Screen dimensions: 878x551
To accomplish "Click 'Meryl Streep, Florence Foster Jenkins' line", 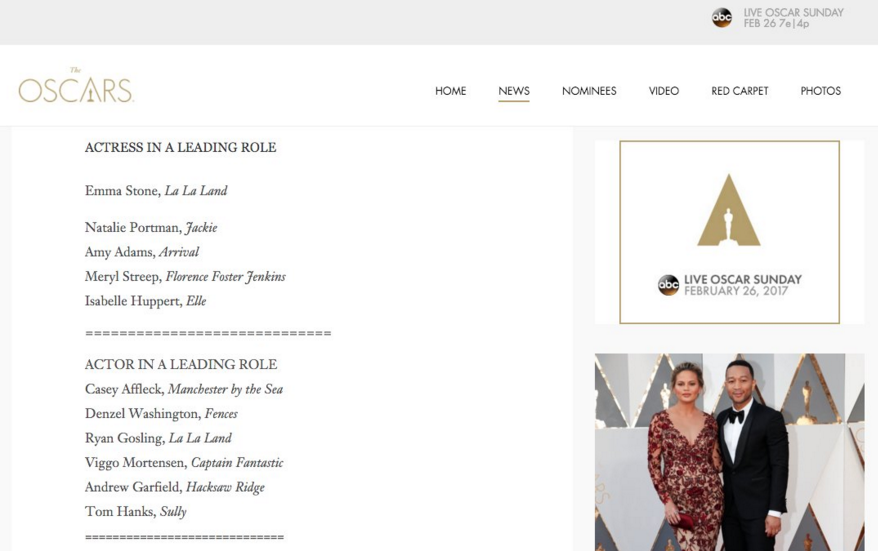I will click(185, 277).
